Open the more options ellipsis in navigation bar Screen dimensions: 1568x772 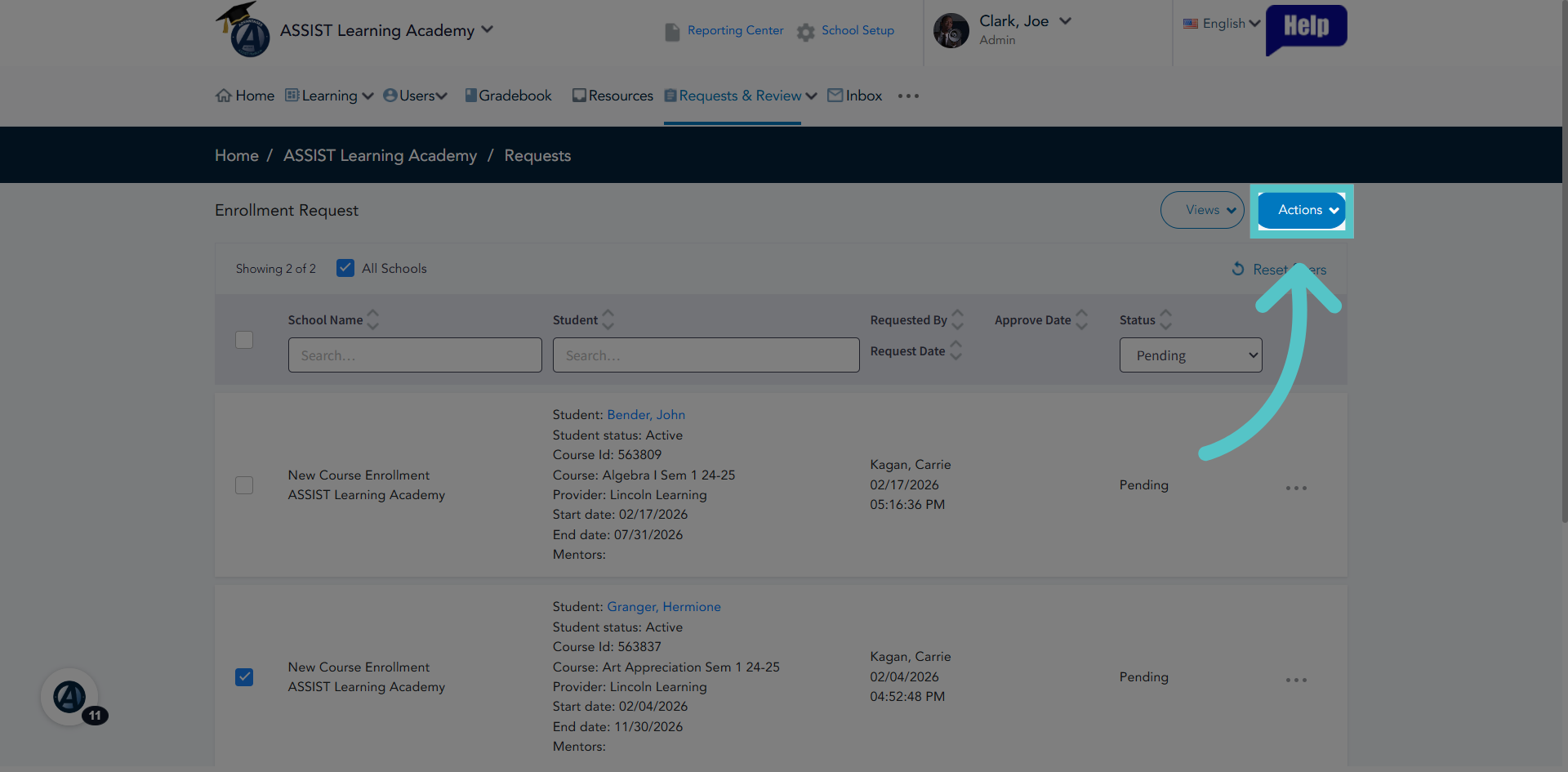pyautogui.click(x=908, y=96)
